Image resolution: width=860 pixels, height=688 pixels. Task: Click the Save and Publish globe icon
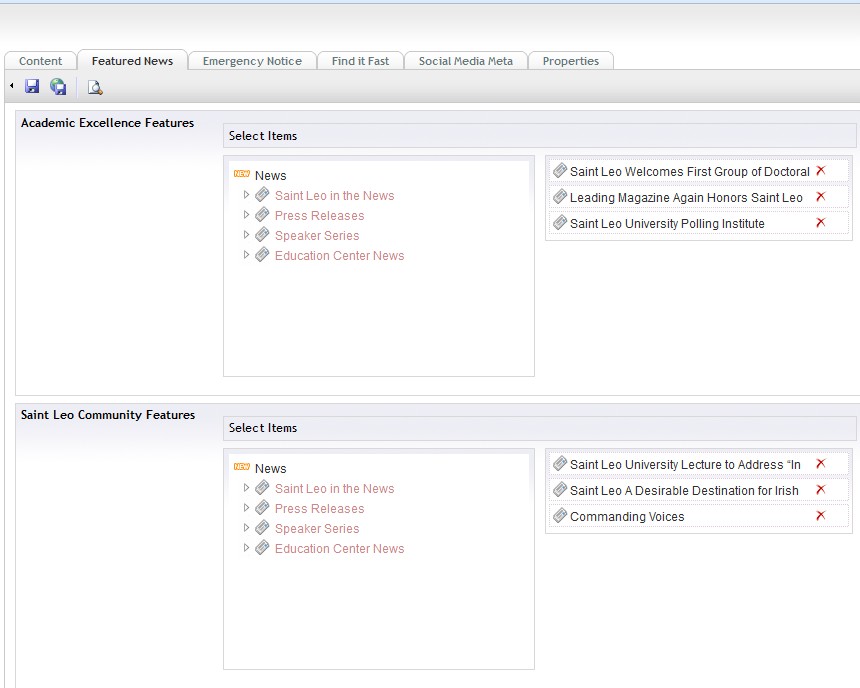click(x=58, y=87)
